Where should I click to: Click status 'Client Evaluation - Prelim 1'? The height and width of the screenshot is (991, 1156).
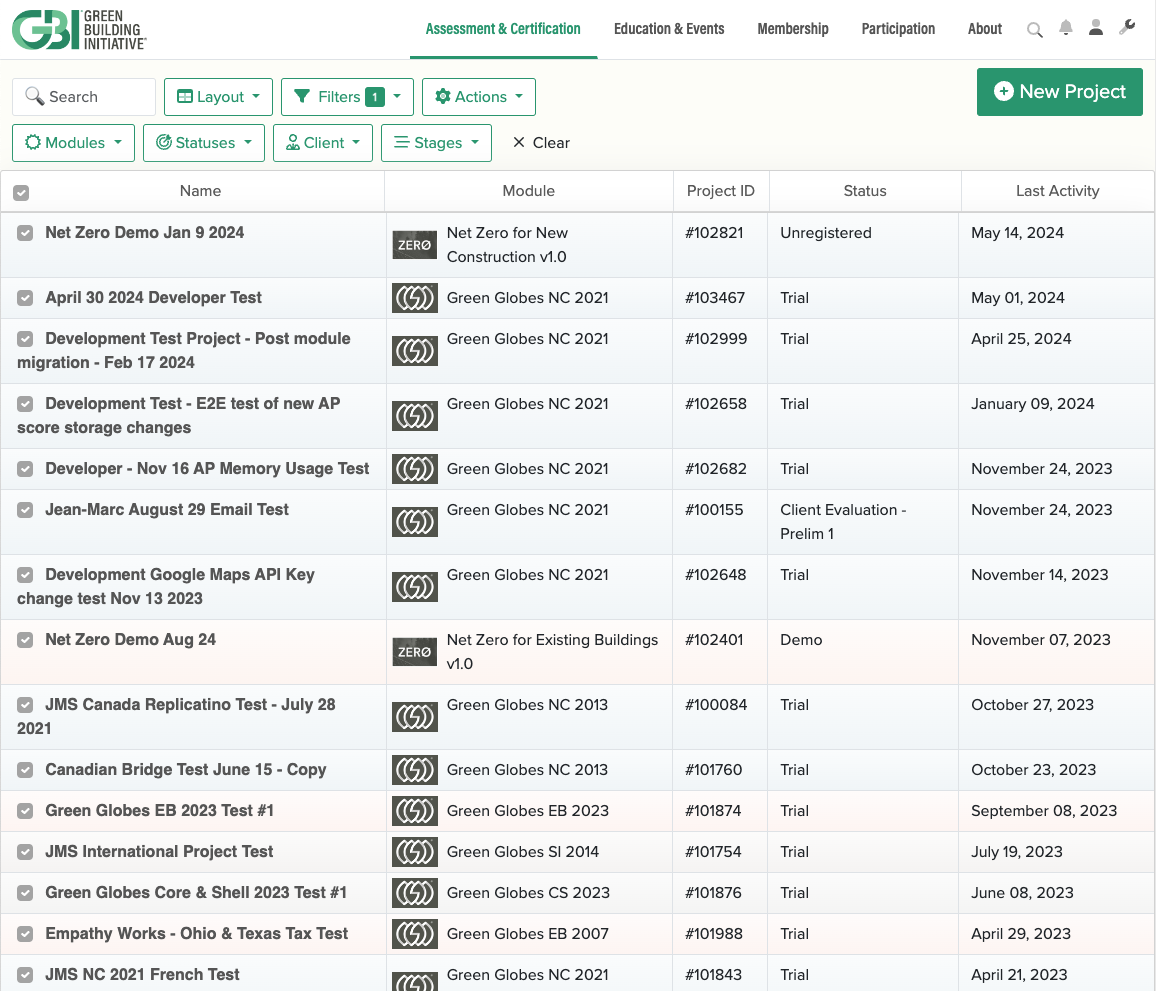843,522
